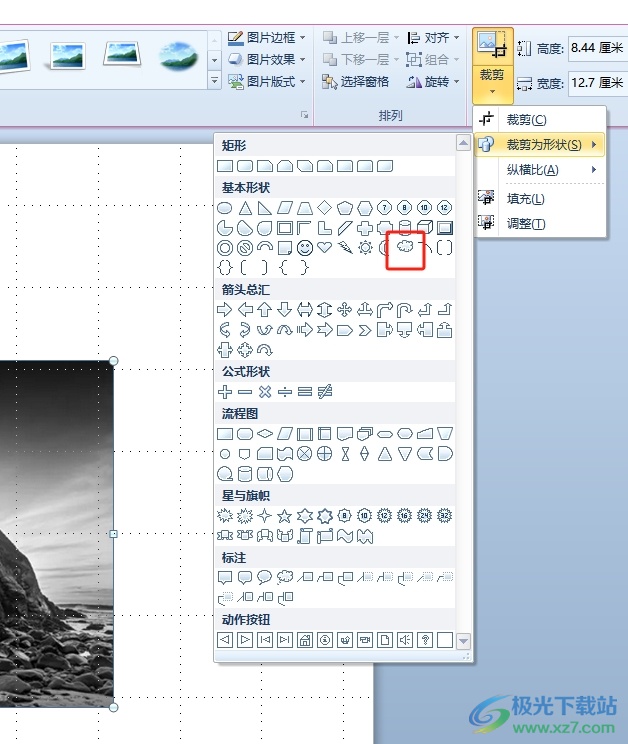628x744 pixels.
Task: Choose the explosion 1 star shape
Action: 224,516
